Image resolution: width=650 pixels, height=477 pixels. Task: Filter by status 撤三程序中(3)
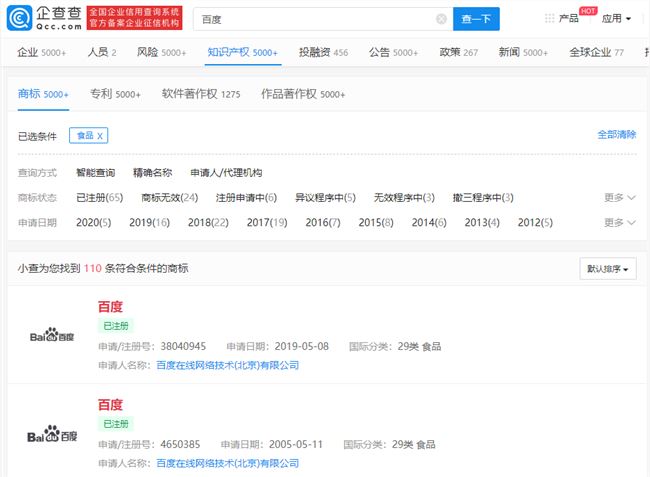click(x=483, y=198)
